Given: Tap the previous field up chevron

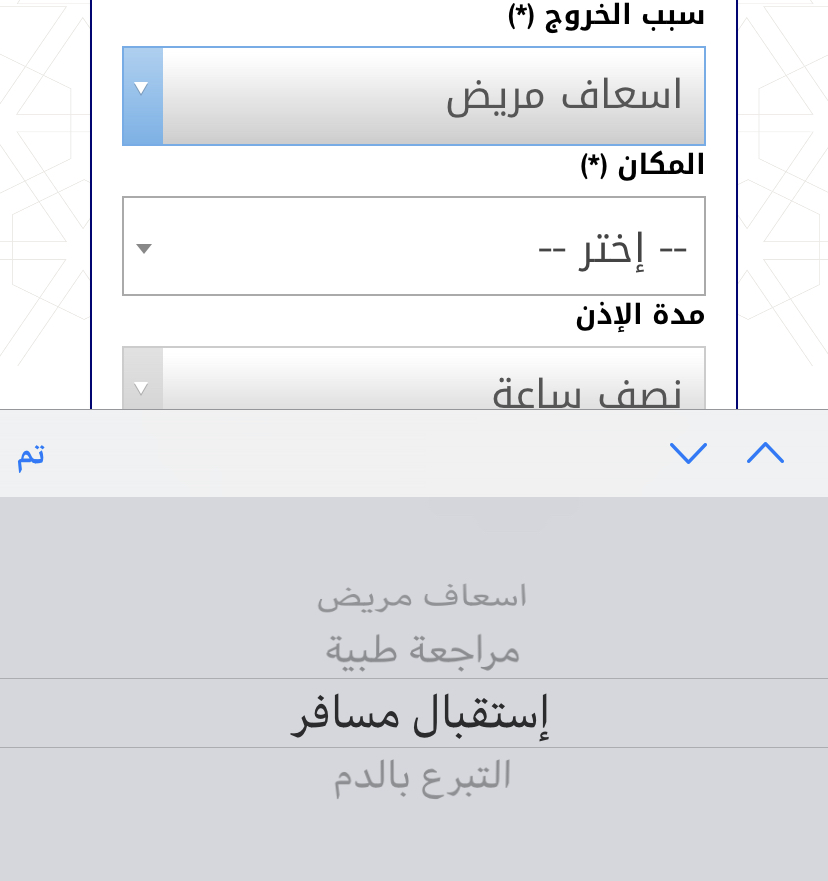Looking at the screenshot, I should pyautogui.click(x=765, y=453).
